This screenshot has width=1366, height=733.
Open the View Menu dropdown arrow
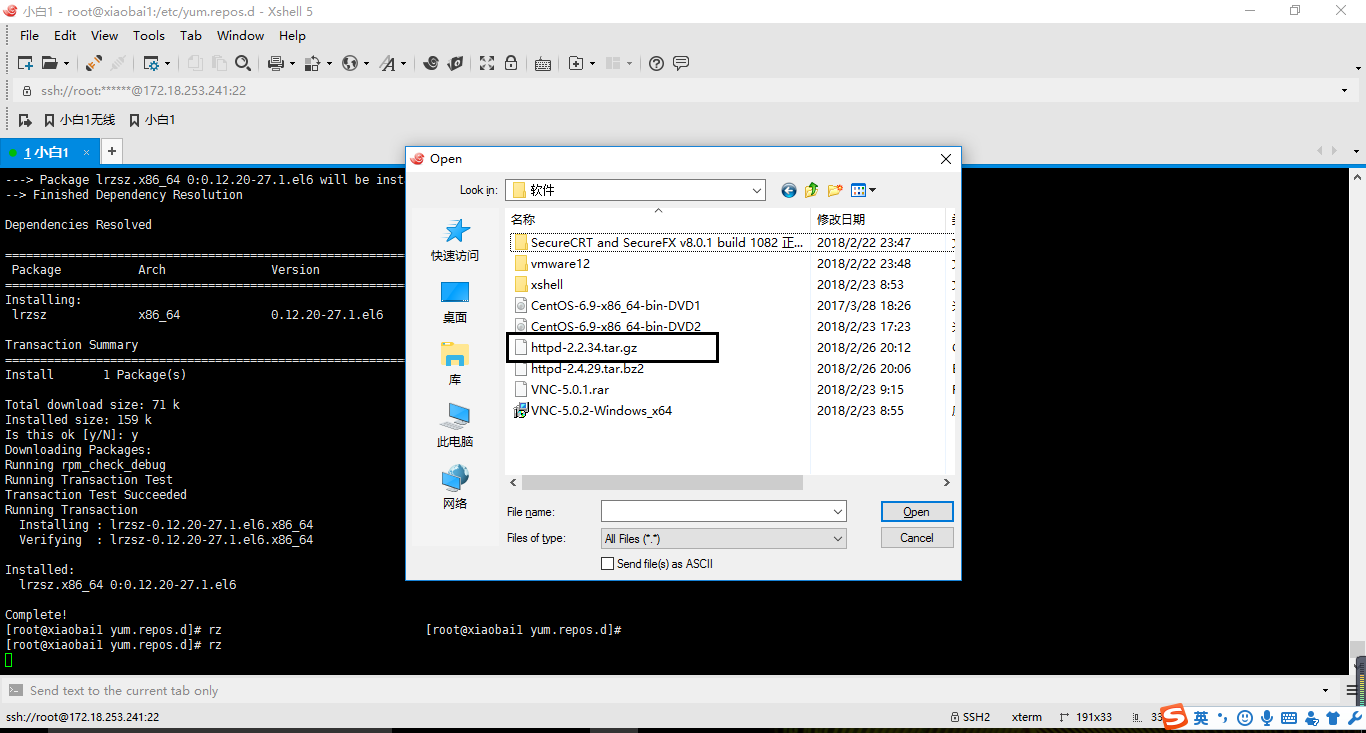coord(873,190)
